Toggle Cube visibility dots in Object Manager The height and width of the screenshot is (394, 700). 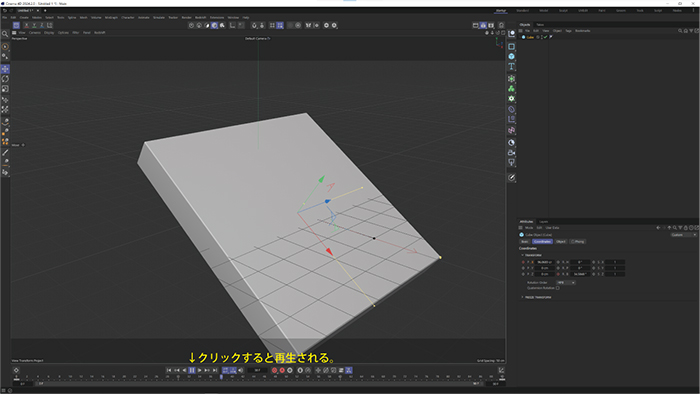pos(542,37)
